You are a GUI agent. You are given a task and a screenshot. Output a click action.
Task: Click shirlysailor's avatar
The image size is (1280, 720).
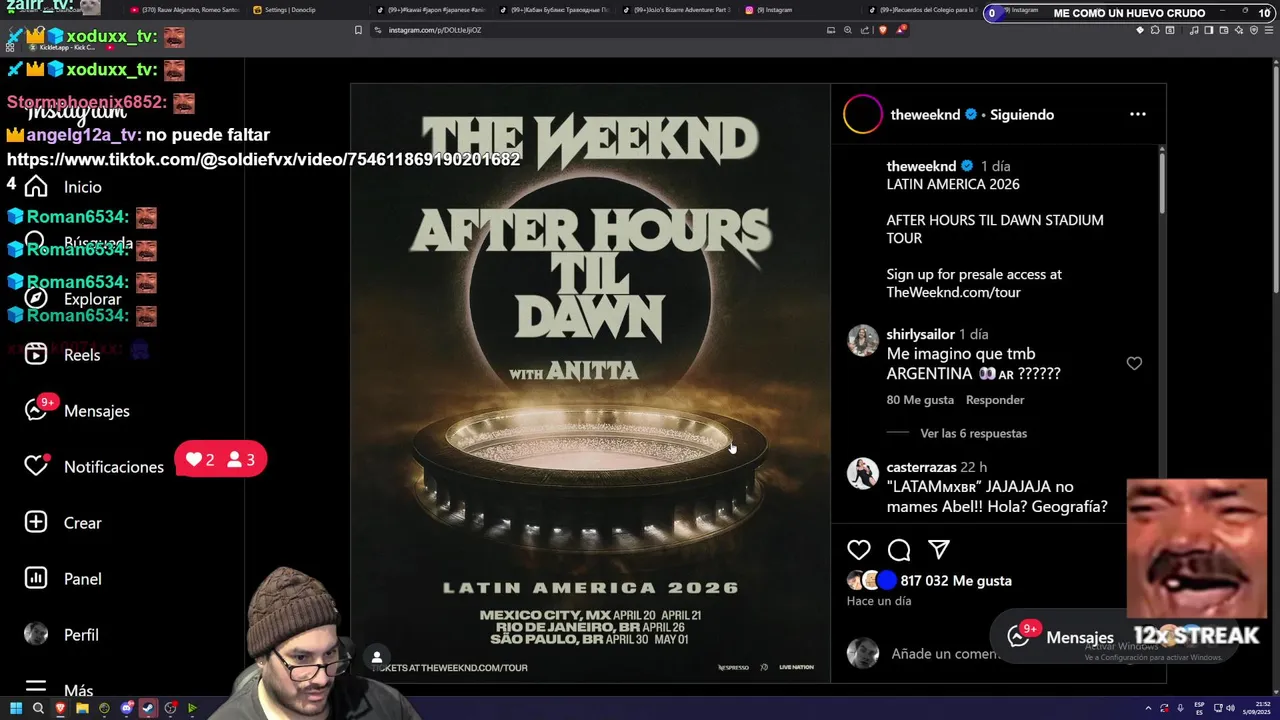[863, 341]
